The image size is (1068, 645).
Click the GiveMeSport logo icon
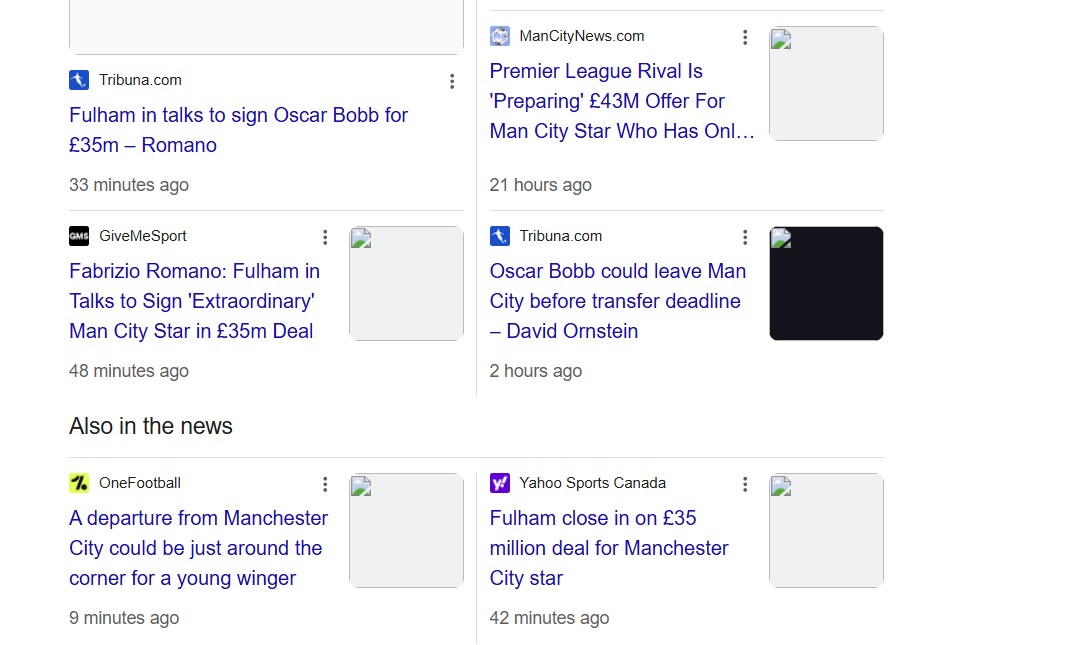[x=79, y=236]
